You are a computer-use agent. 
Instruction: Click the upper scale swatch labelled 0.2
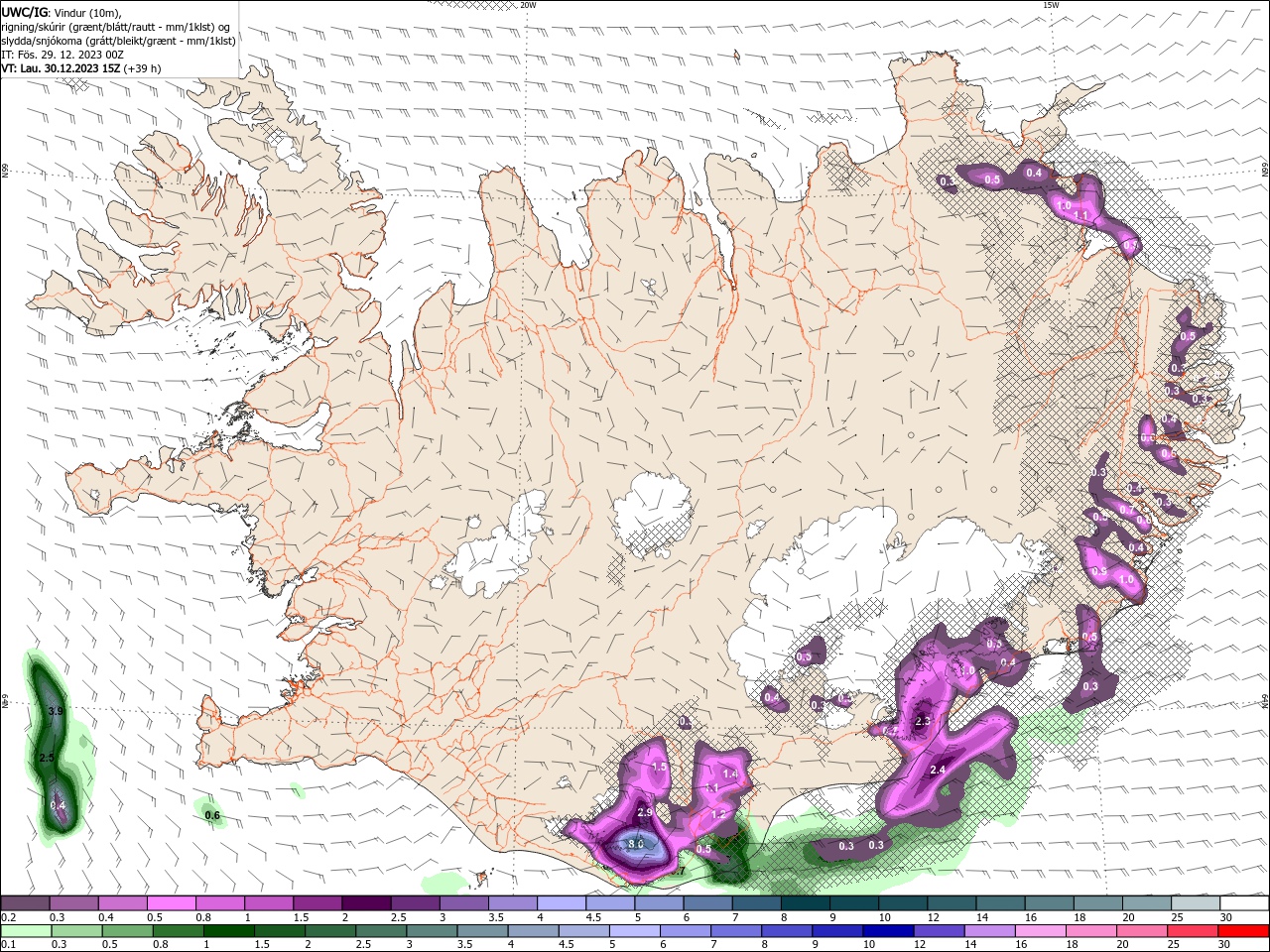coord(25,903)
